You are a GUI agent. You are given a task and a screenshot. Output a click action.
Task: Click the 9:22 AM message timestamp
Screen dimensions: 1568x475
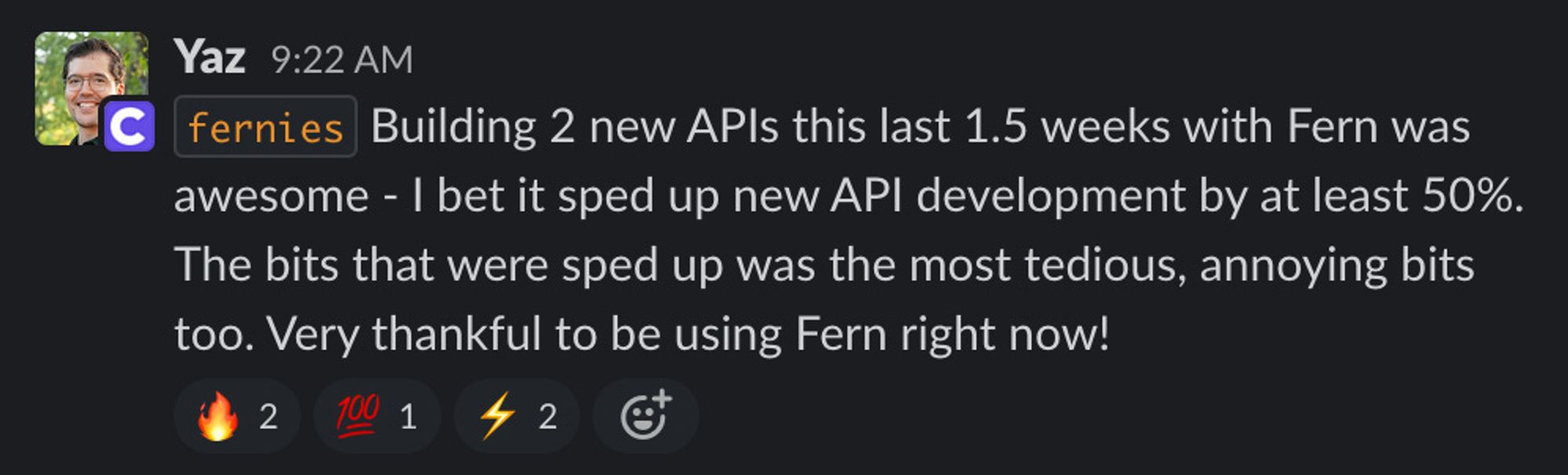[x=342, y=60]
